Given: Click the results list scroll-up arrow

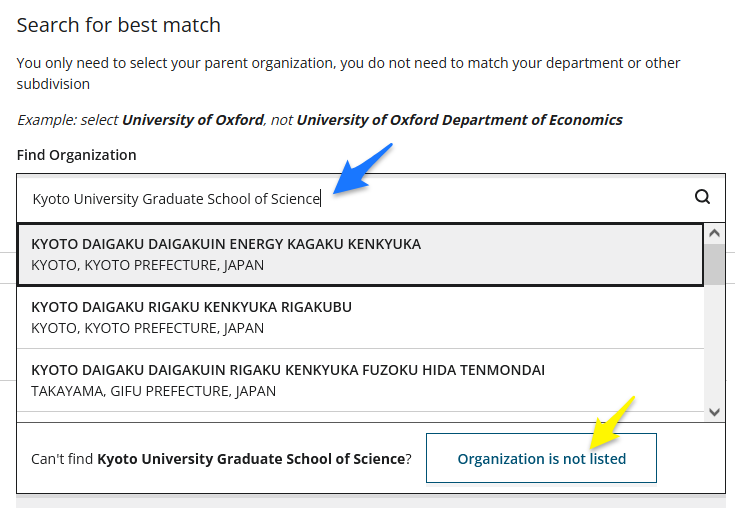Looking at the screenshot, I should point(714,233).
